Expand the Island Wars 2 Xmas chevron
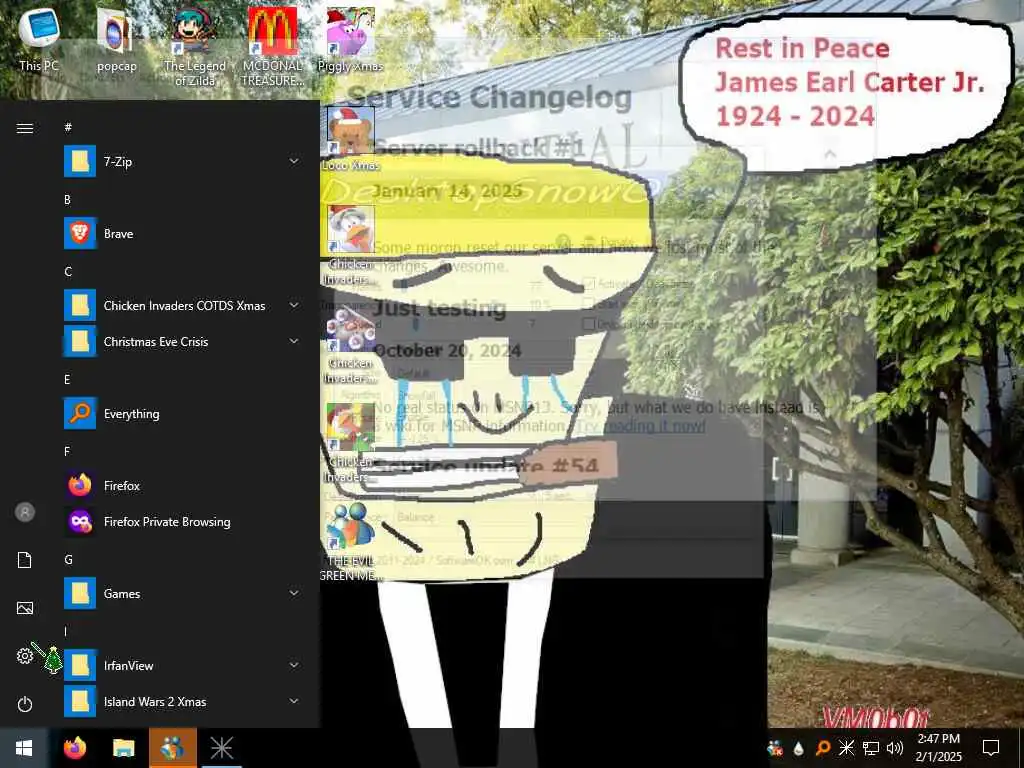 294,701
